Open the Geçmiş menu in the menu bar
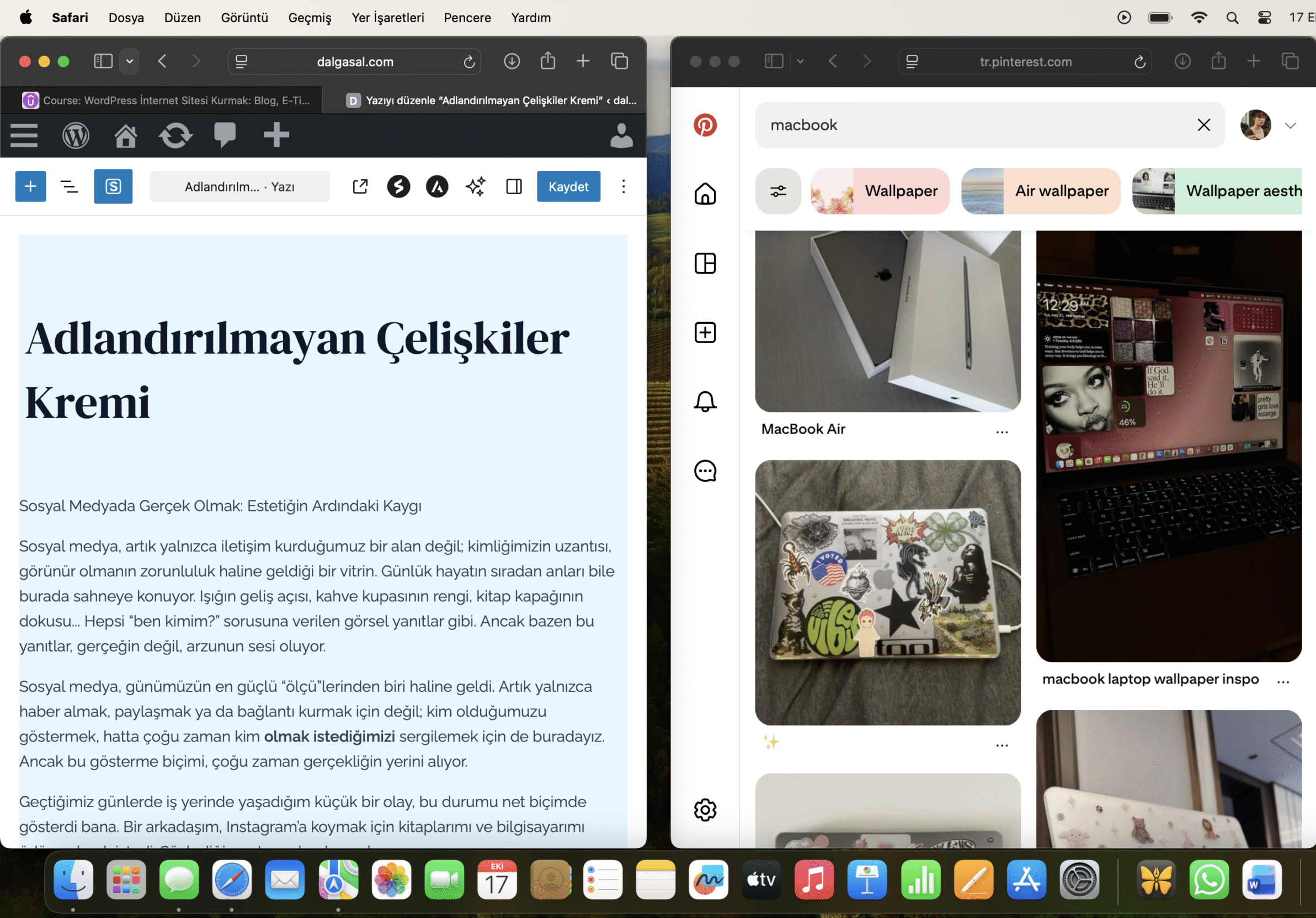Viewport: 1316px width, 918px height. pos(310,17)
